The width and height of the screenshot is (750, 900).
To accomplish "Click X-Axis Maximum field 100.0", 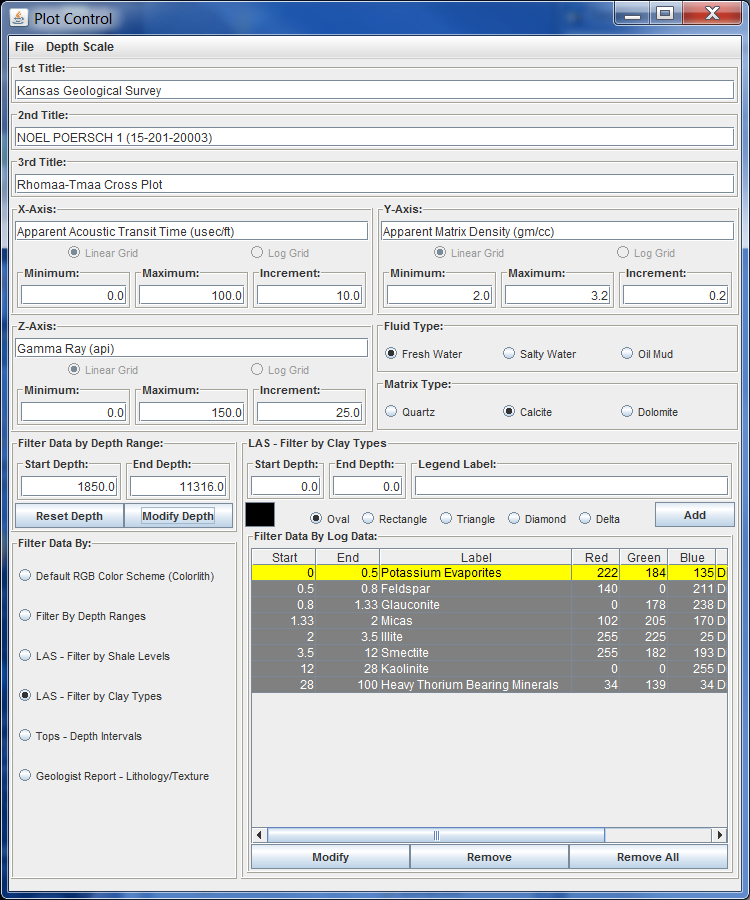I will click(191, 295).
